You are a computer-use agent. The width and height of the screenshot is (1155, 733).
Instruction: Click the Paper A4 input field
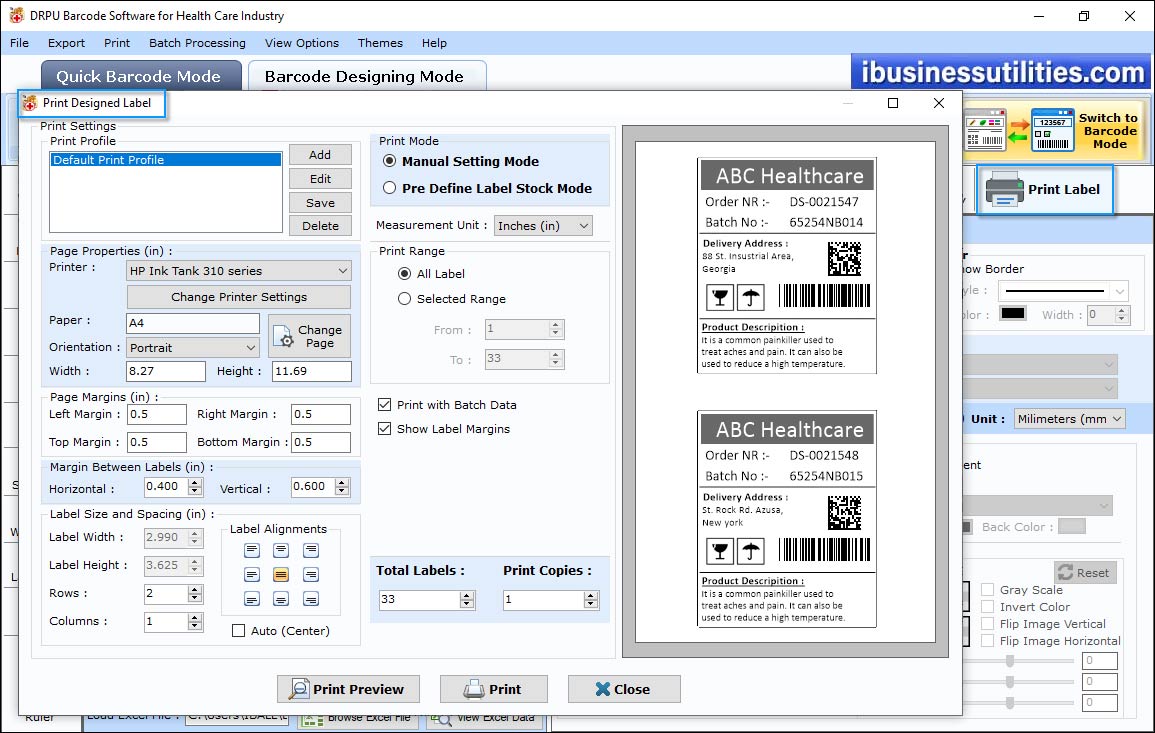point(193,323)
